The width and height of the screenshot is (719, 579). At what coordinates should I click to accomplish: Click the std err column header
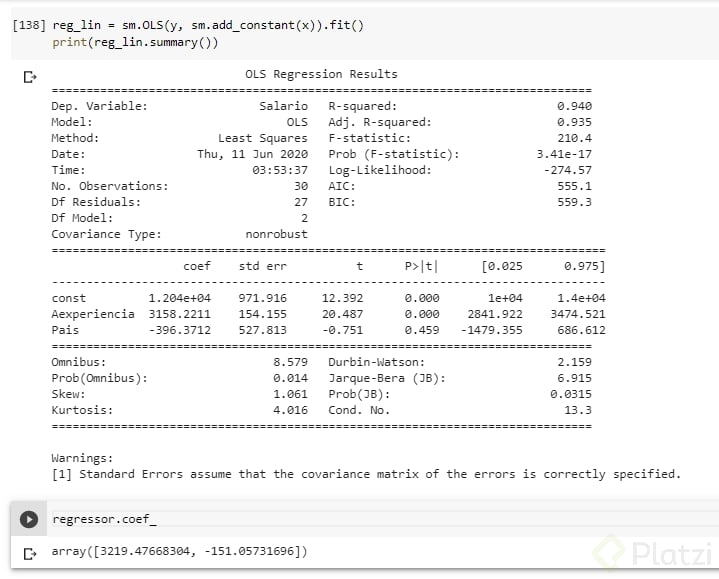click(263, 266)
